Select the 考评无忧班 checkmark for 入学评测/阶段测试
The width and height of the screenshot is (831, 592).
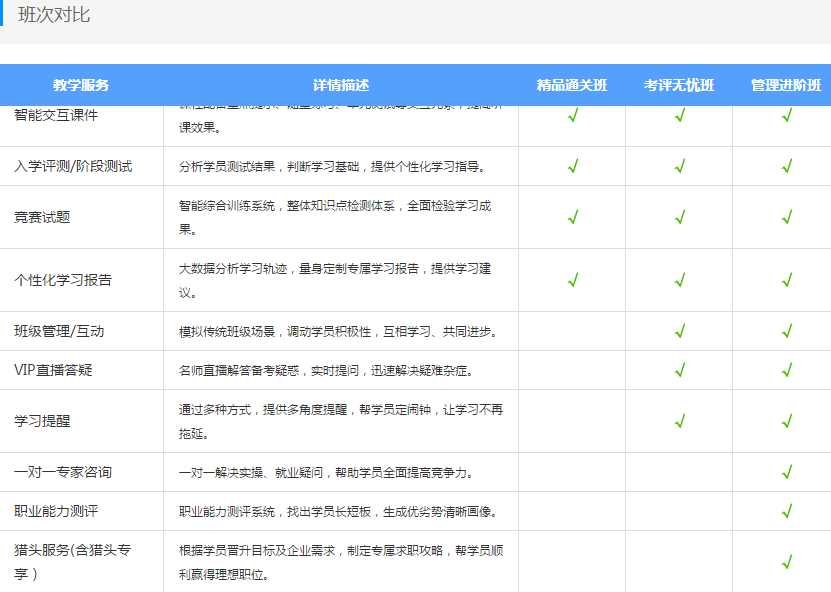tap(680, 167)
